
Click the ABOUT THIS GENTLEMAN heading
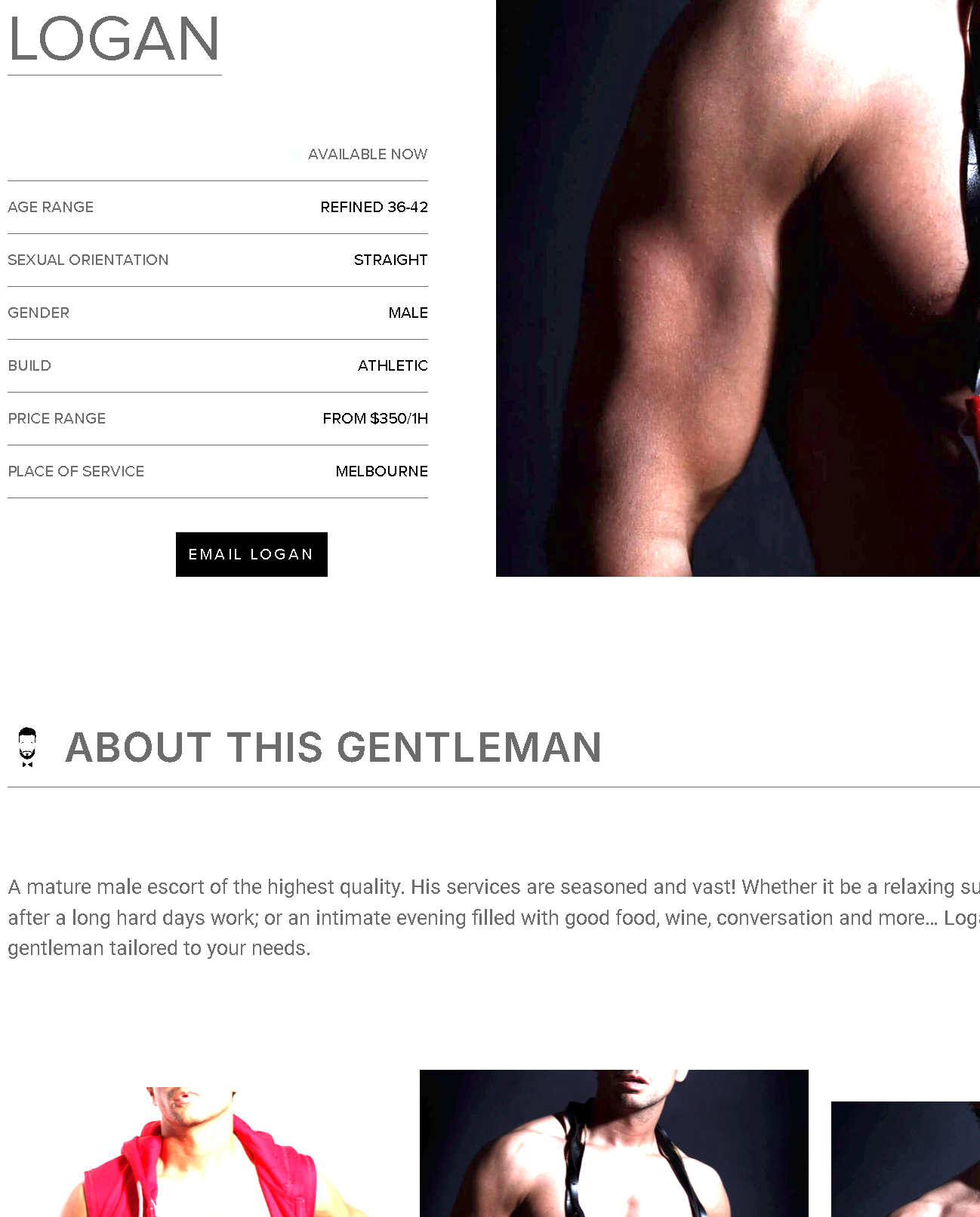pyautogui.click(x=333, y=747)
